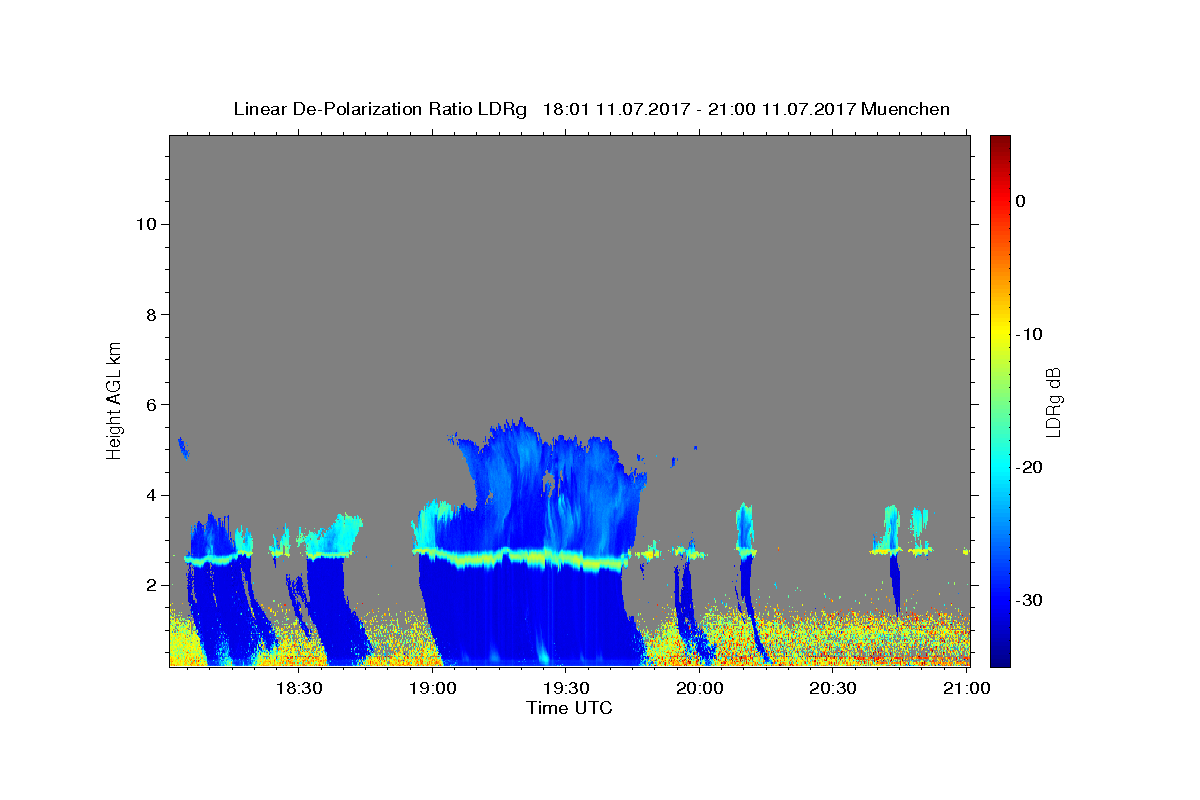Viewport: 1200px width, 800px height.
Task: Click the 18:30 time axis label
Action: pos(299,688)
